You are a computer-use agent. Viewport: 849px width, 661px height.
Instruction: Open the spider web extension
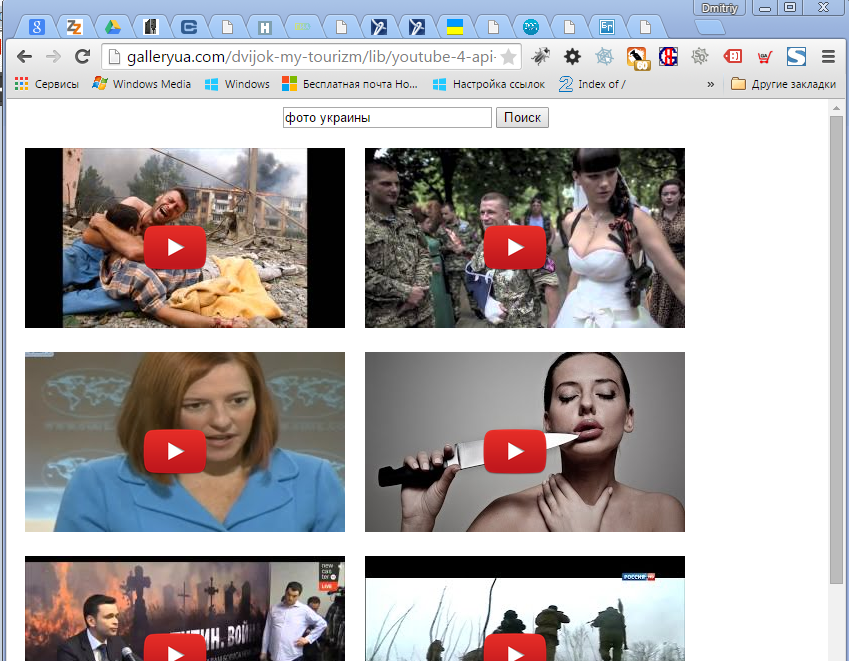604,56
